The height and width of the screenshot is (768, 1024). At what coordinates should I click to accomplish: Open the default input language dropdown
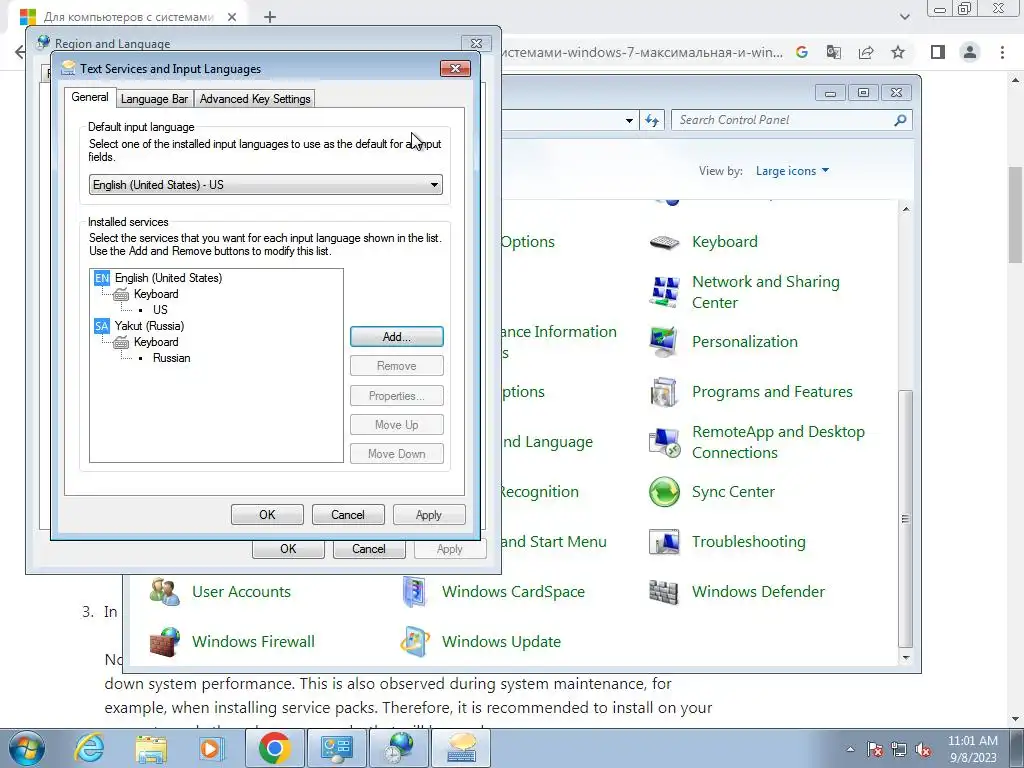coord(265,185)
